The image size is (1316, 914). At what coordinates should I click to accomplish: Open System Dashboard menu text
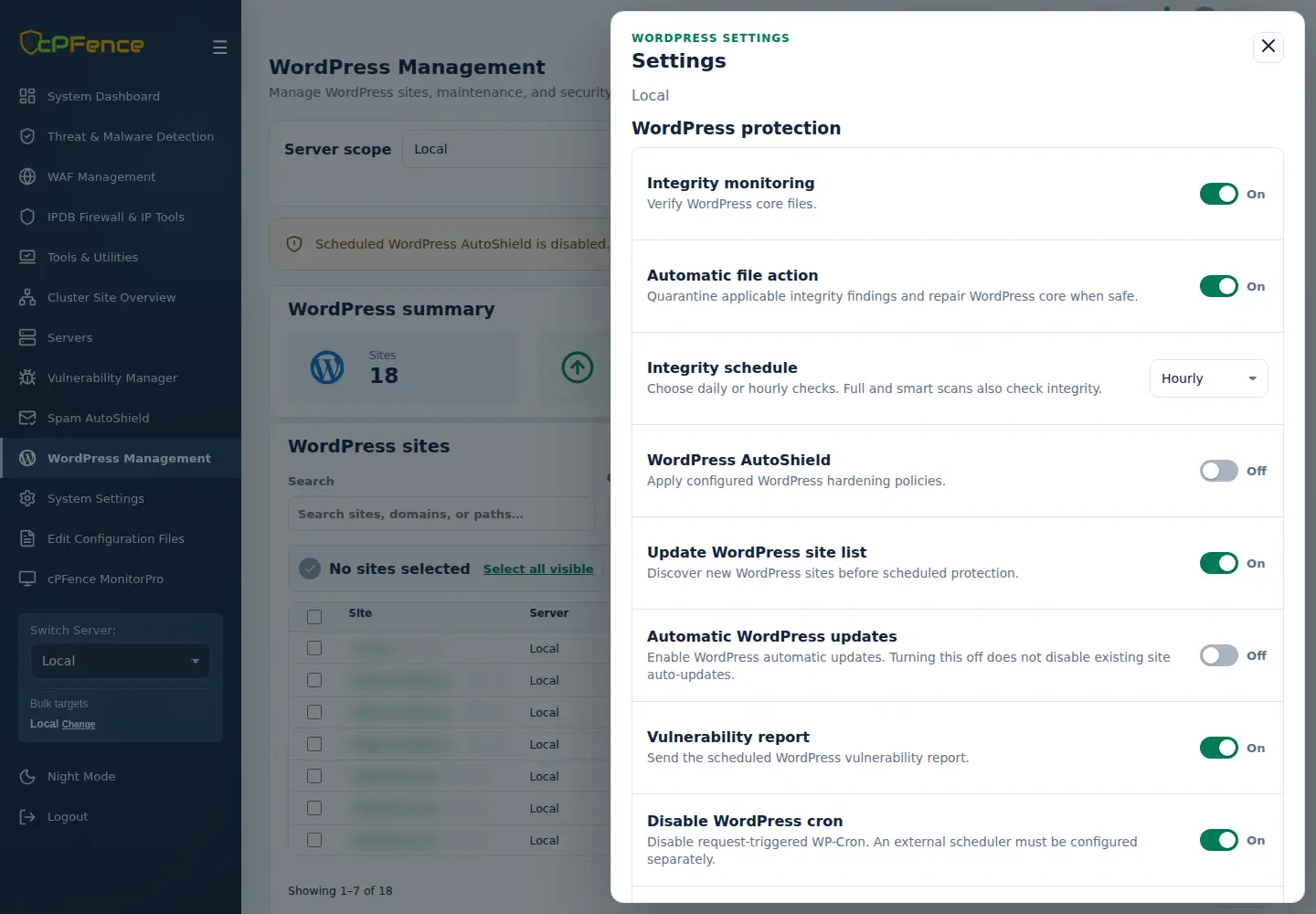click(x=103, y=96)
